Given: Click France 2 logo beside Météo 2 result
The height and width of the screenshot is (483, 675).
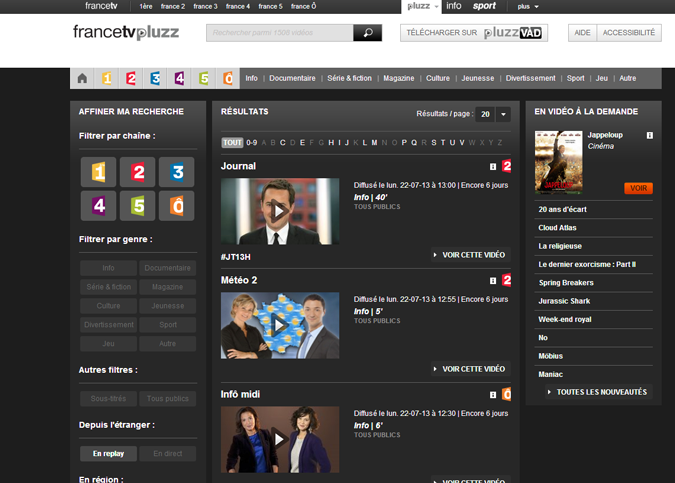Looking at the screenshot, I should click(507, 280).
